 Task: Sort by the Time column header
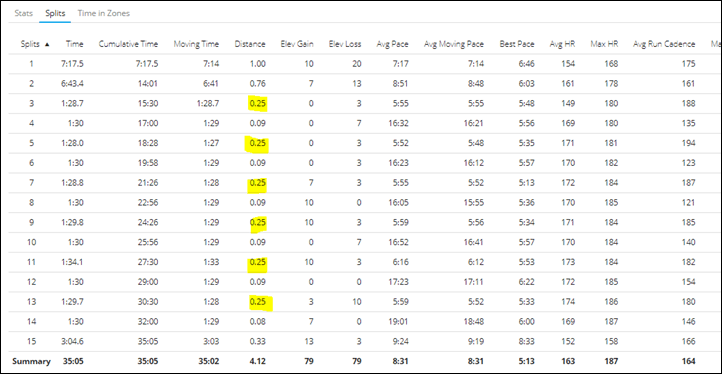click(75, 44)
